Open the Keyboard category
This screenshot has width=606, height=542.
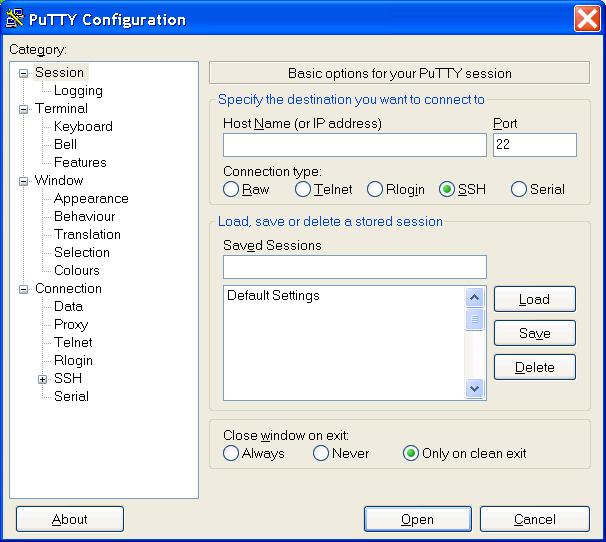(x=83, y=126)
